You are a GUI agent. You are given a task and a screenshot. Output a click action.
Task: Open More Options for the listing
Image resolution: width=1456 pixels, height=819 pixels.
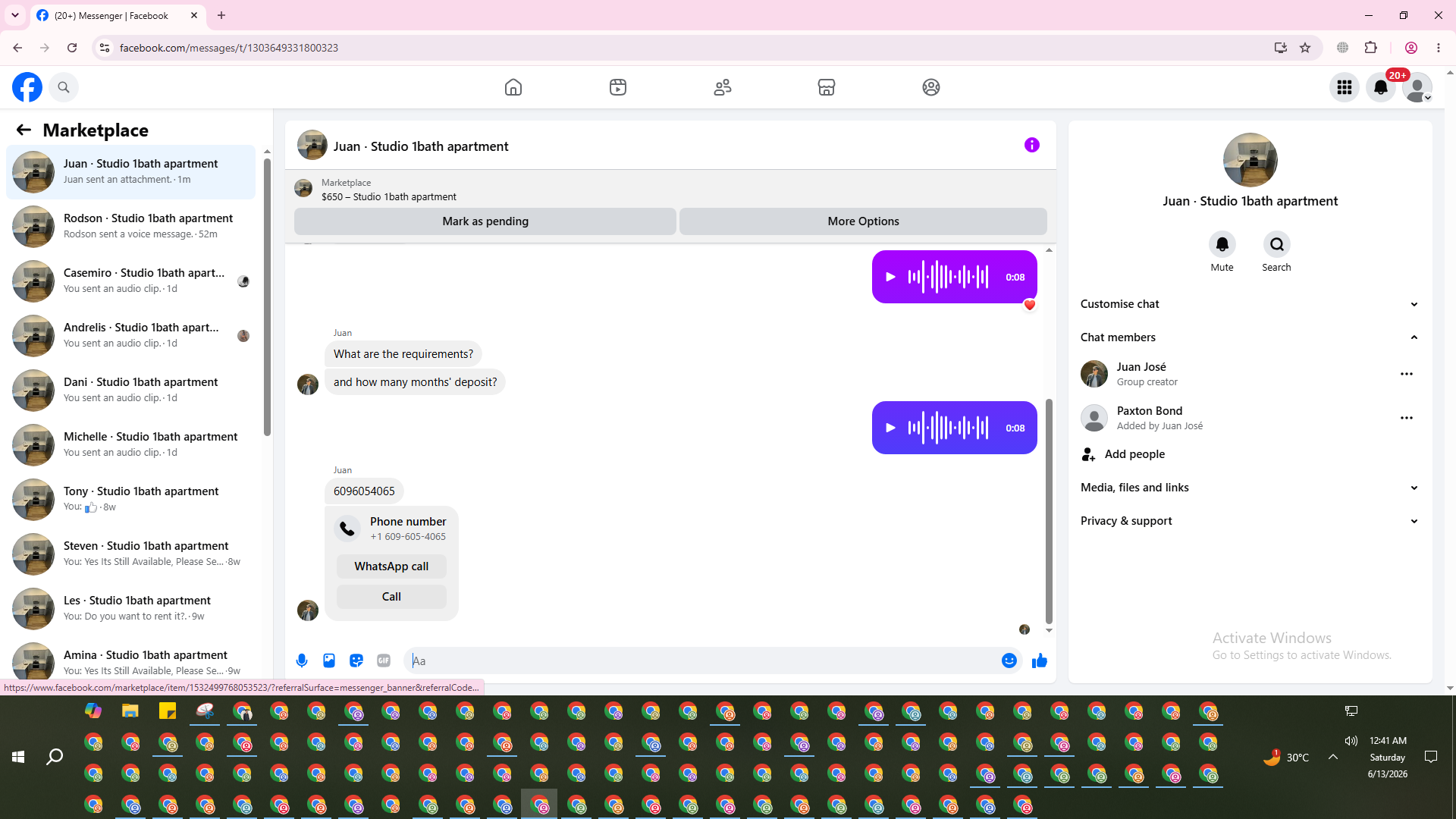(x=863, y=221)
